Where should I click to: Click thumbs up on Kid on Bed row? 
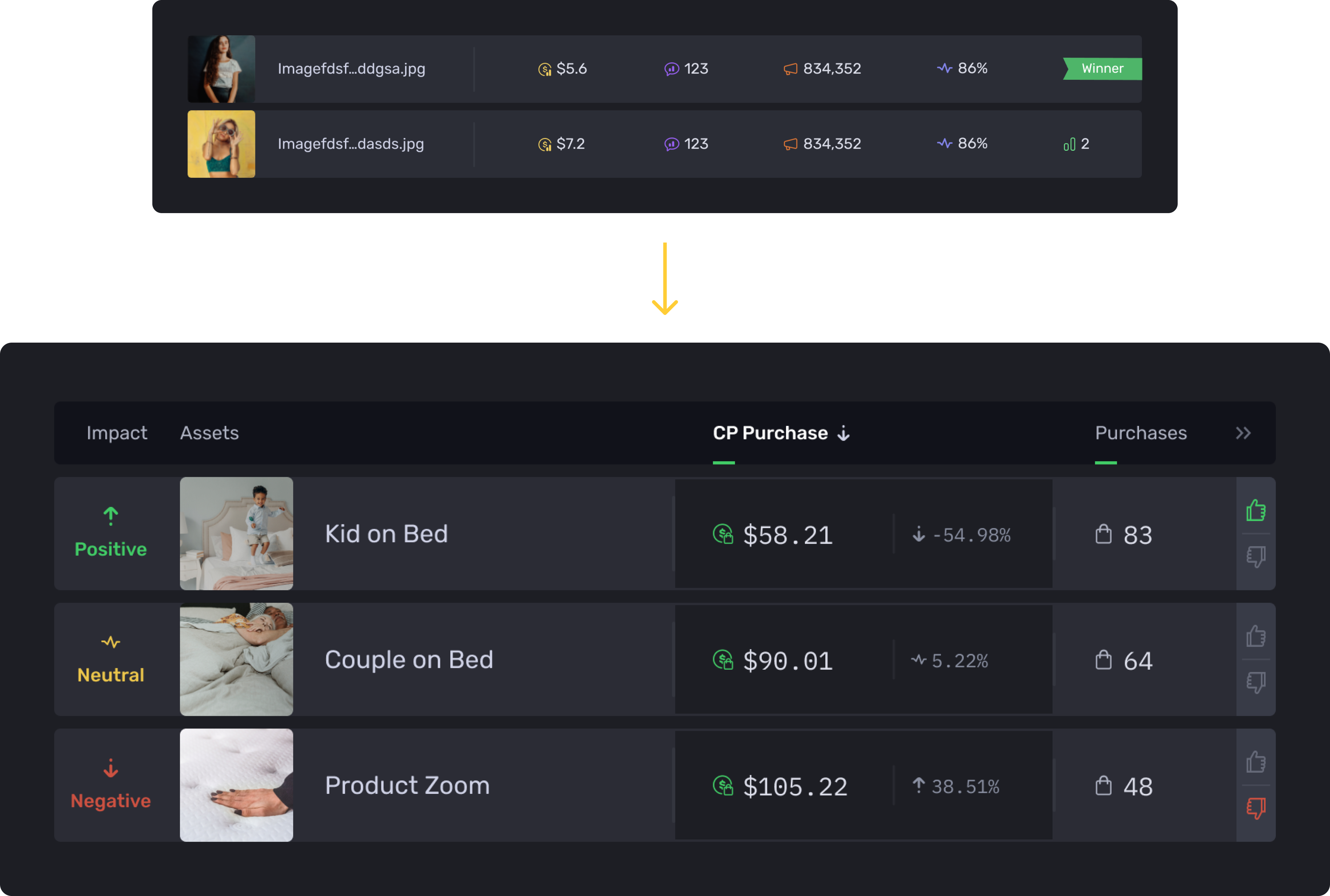[1255, 510]
